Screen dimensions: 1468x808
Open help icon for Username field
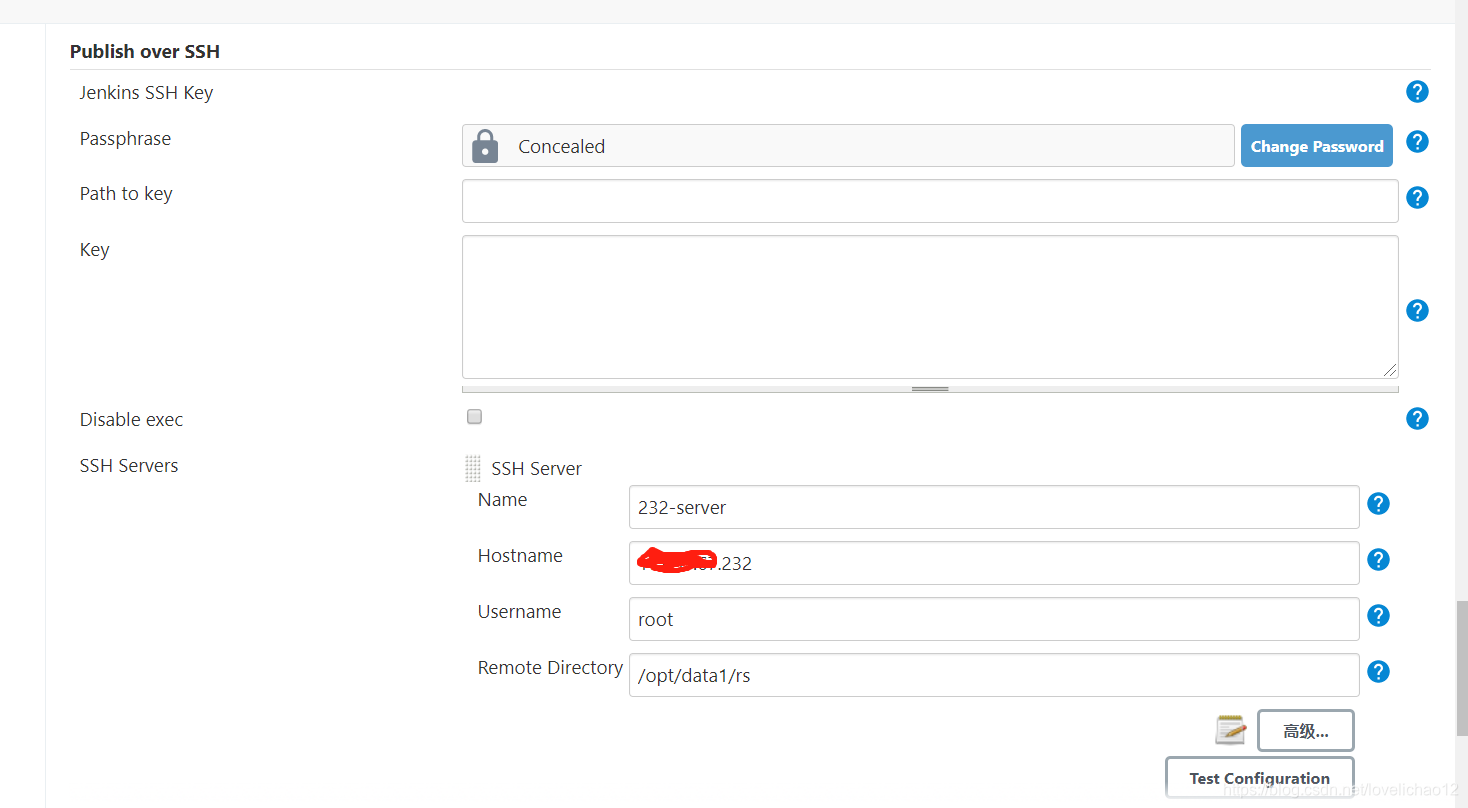(x=1379, y=616)
